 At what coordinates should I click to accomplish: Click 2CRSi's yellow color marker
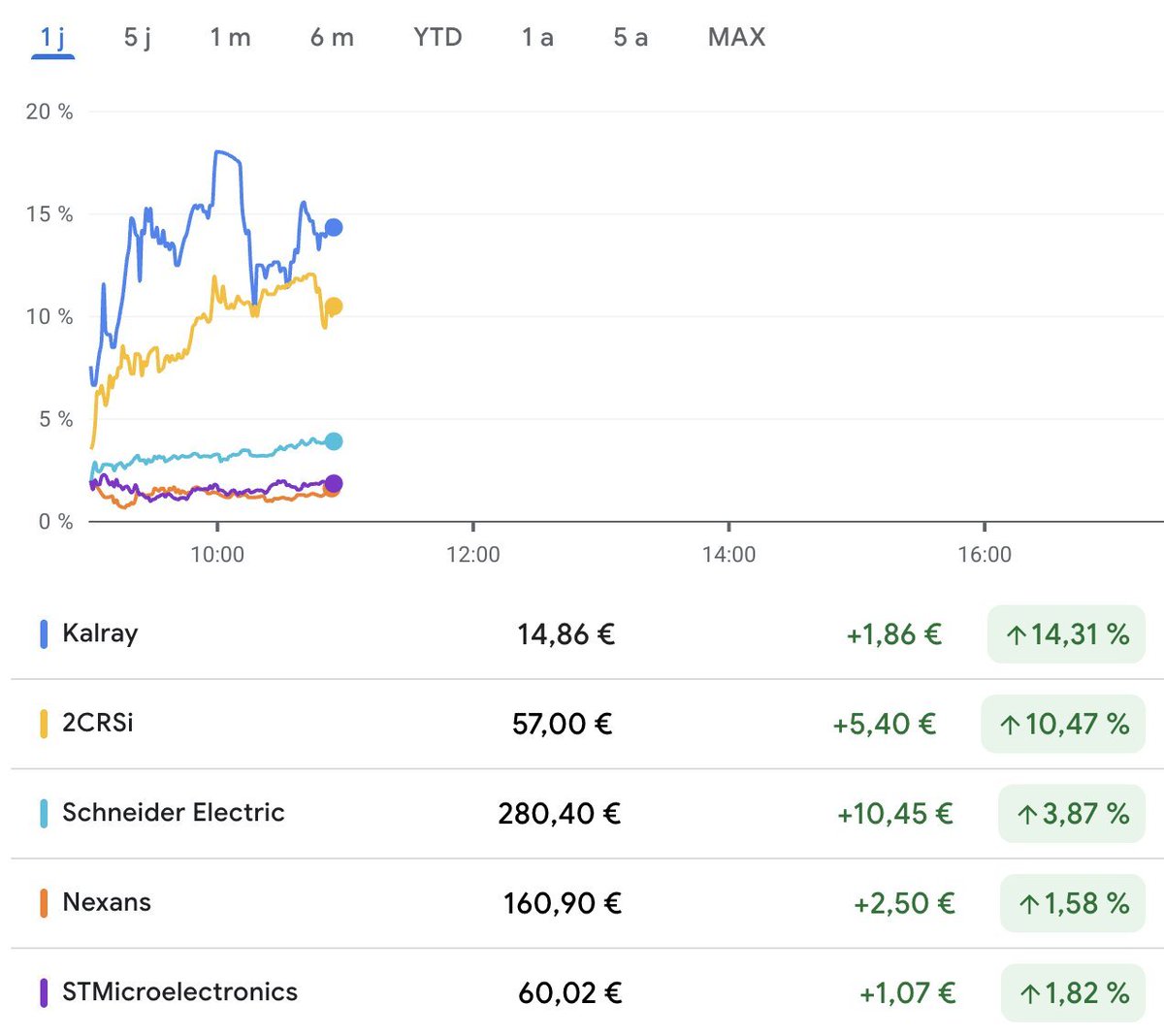coord(44,724)
